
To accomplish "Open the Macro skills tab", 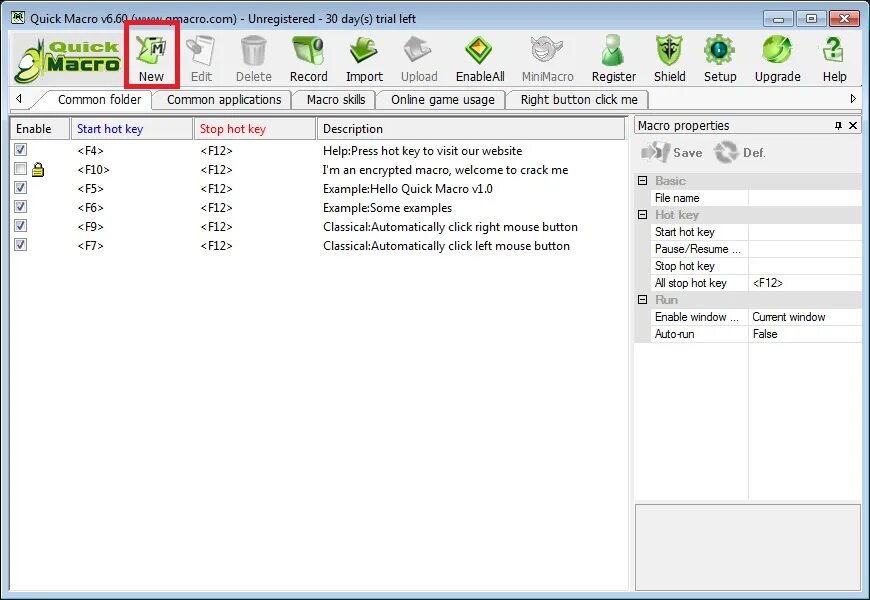I will tap(336, 100).
